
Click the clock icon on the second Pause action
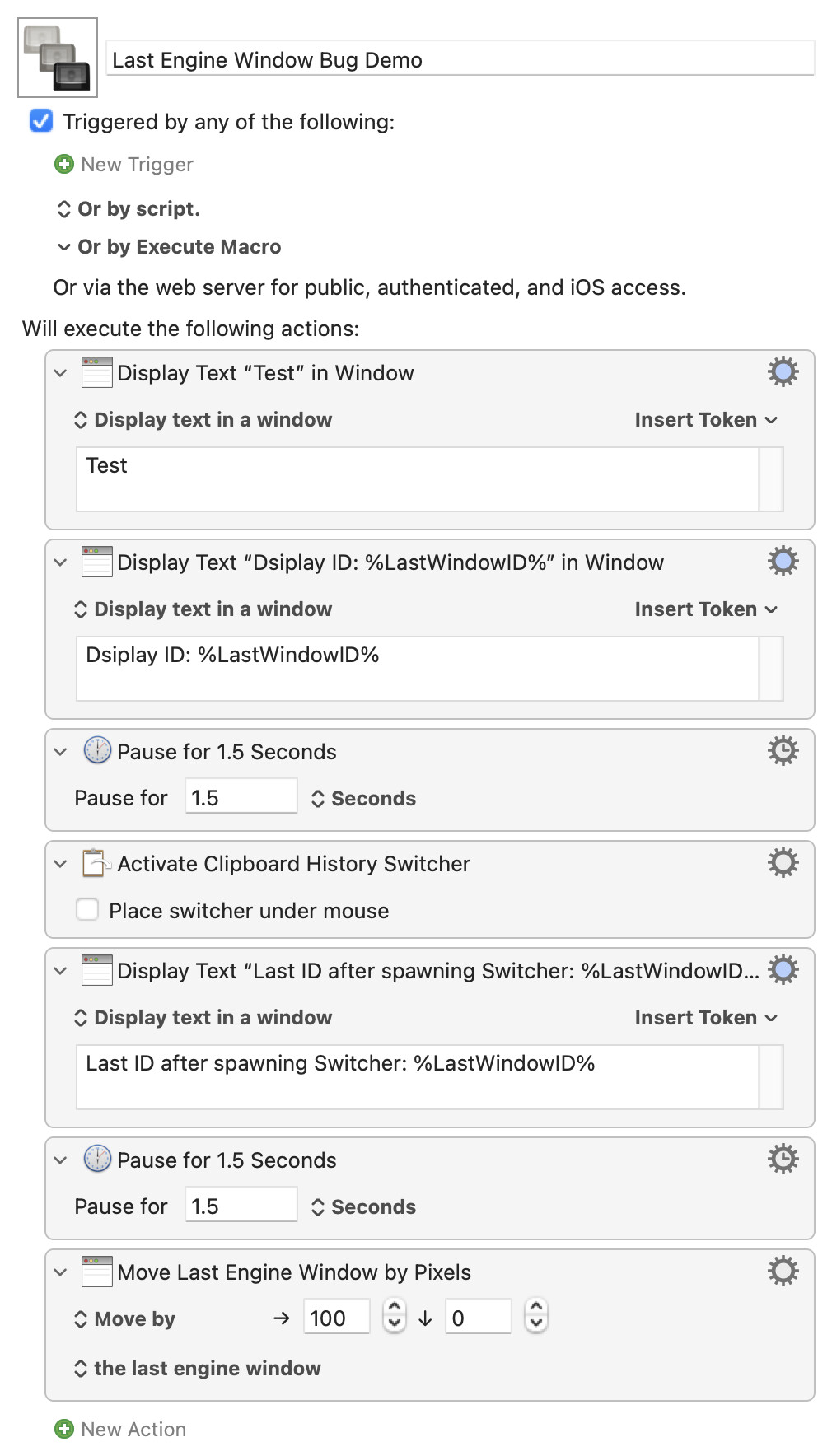(x=97, y=1160)
